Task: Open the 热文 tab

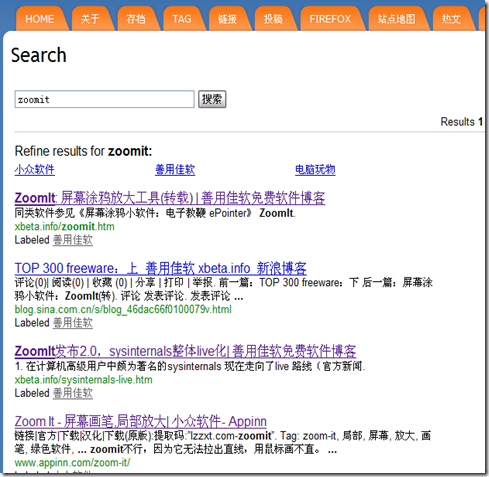Action: pos(451,19)
